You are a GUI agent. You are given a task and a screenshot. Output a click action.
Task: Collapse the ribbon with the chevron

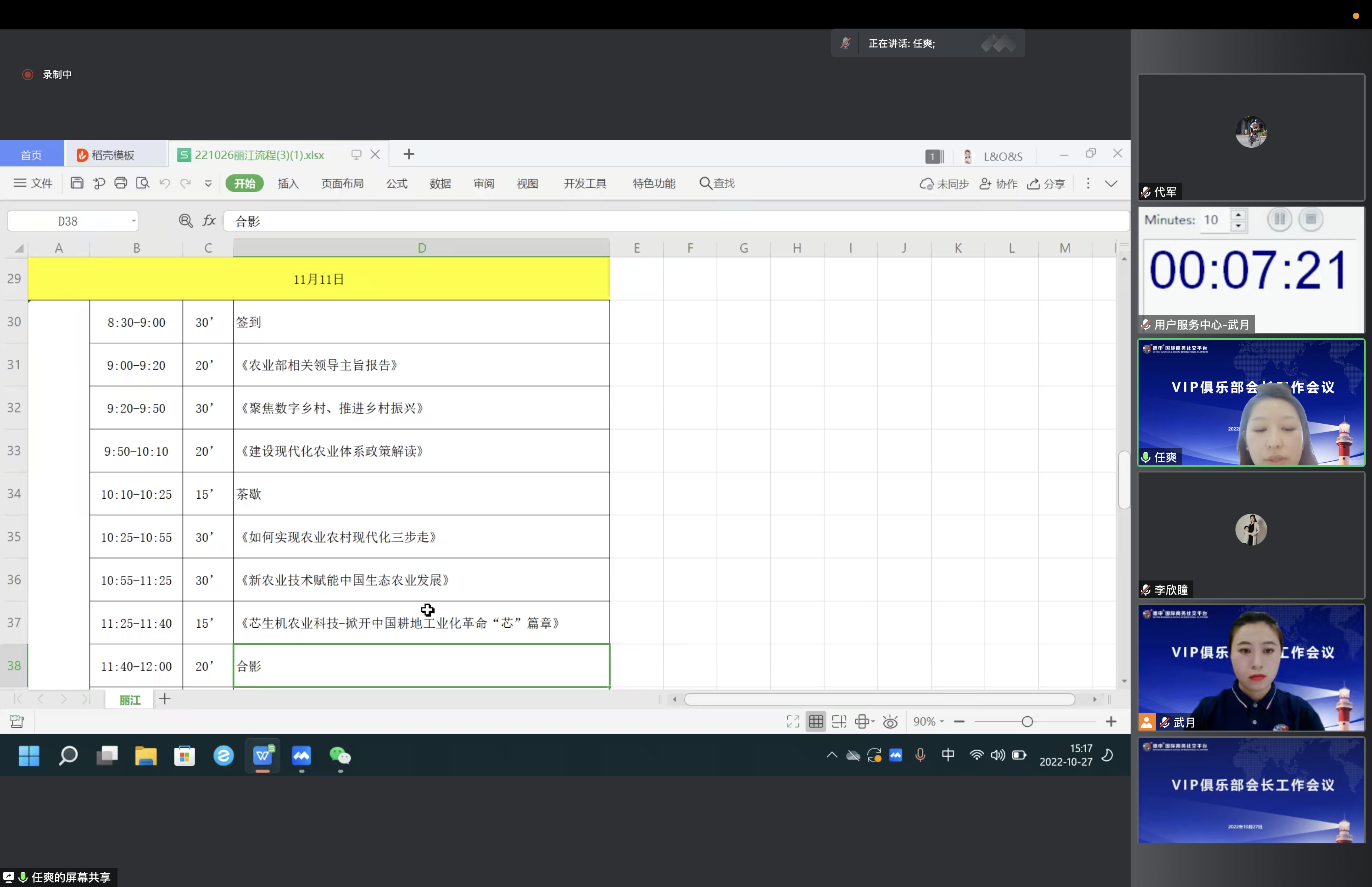[1111, 183]
